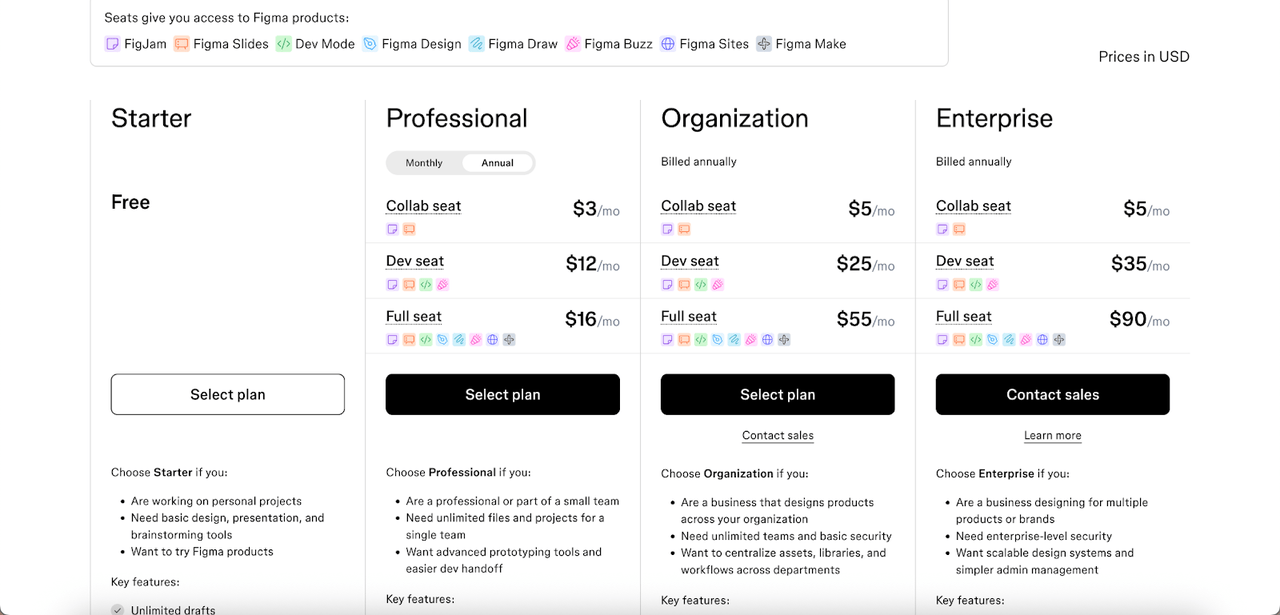Click the FigJam icon in the products list
The image size is (1280, 615).
click(112, 44)
